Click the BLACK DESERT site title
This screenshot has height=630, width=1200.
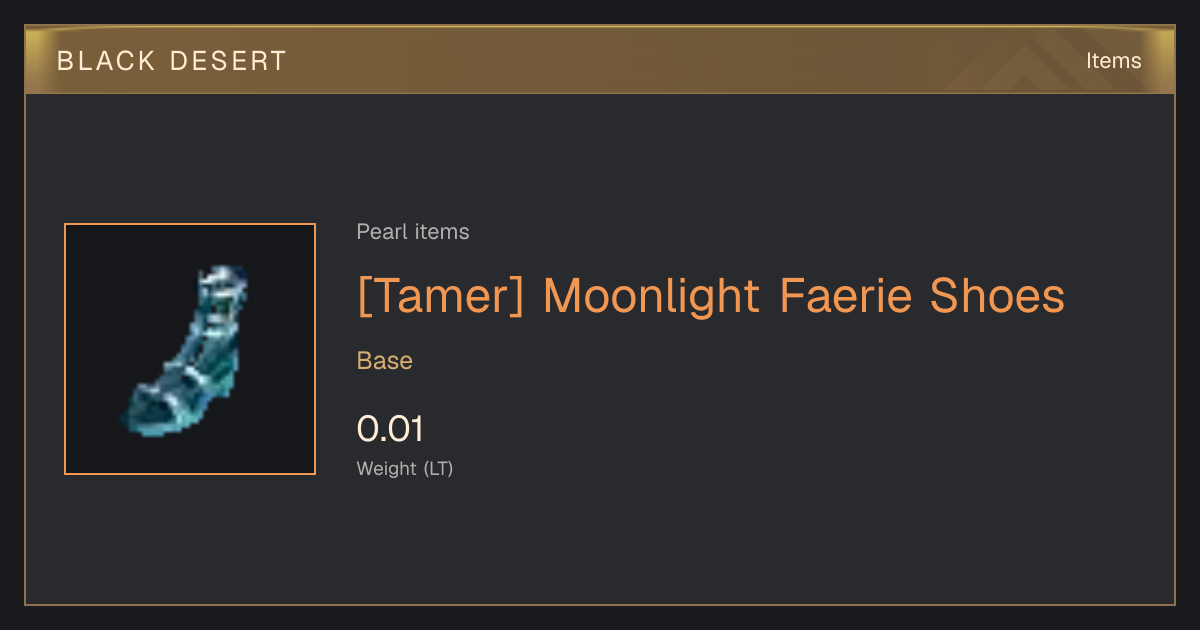[x=172, y=61]
